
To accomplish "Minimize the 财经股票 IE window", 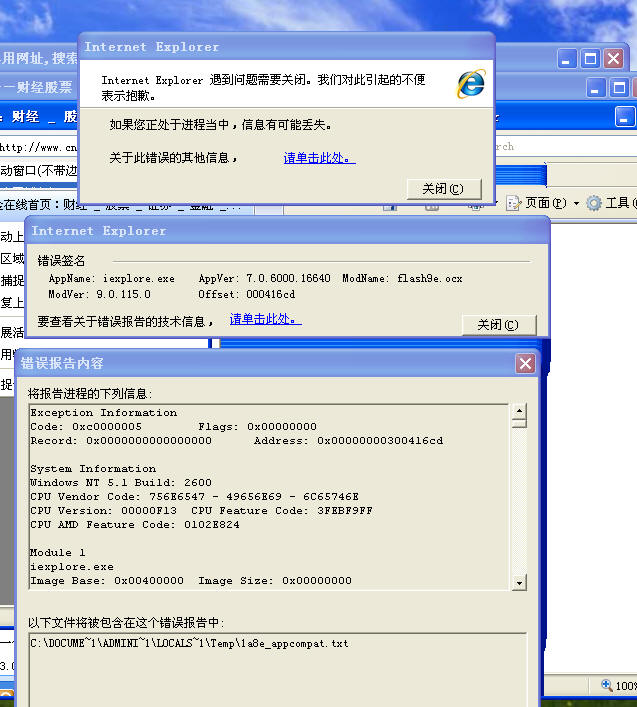I will [596, 87].
